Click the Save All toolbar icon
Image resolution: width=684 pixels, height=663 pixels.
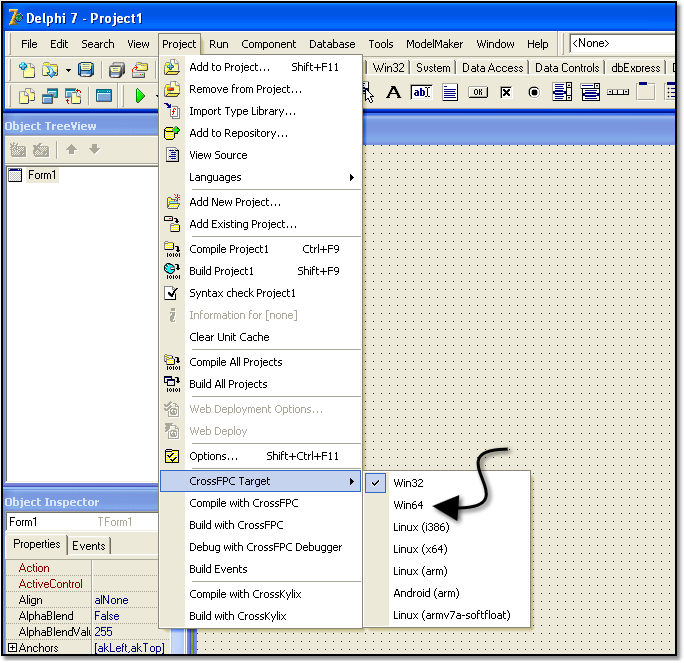click(117, 70)
